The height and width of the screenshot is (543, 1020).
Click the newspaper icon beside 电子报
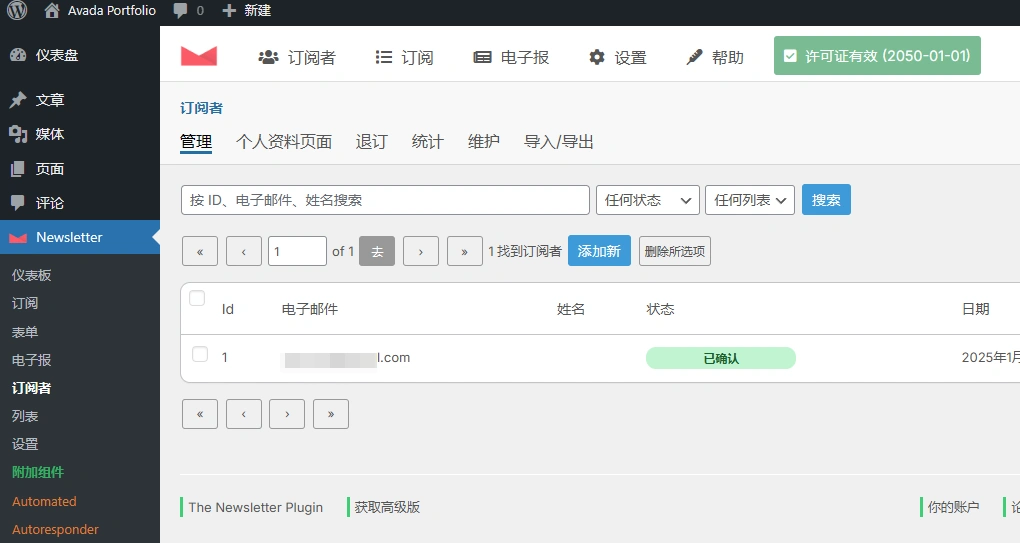click(482, 57)
